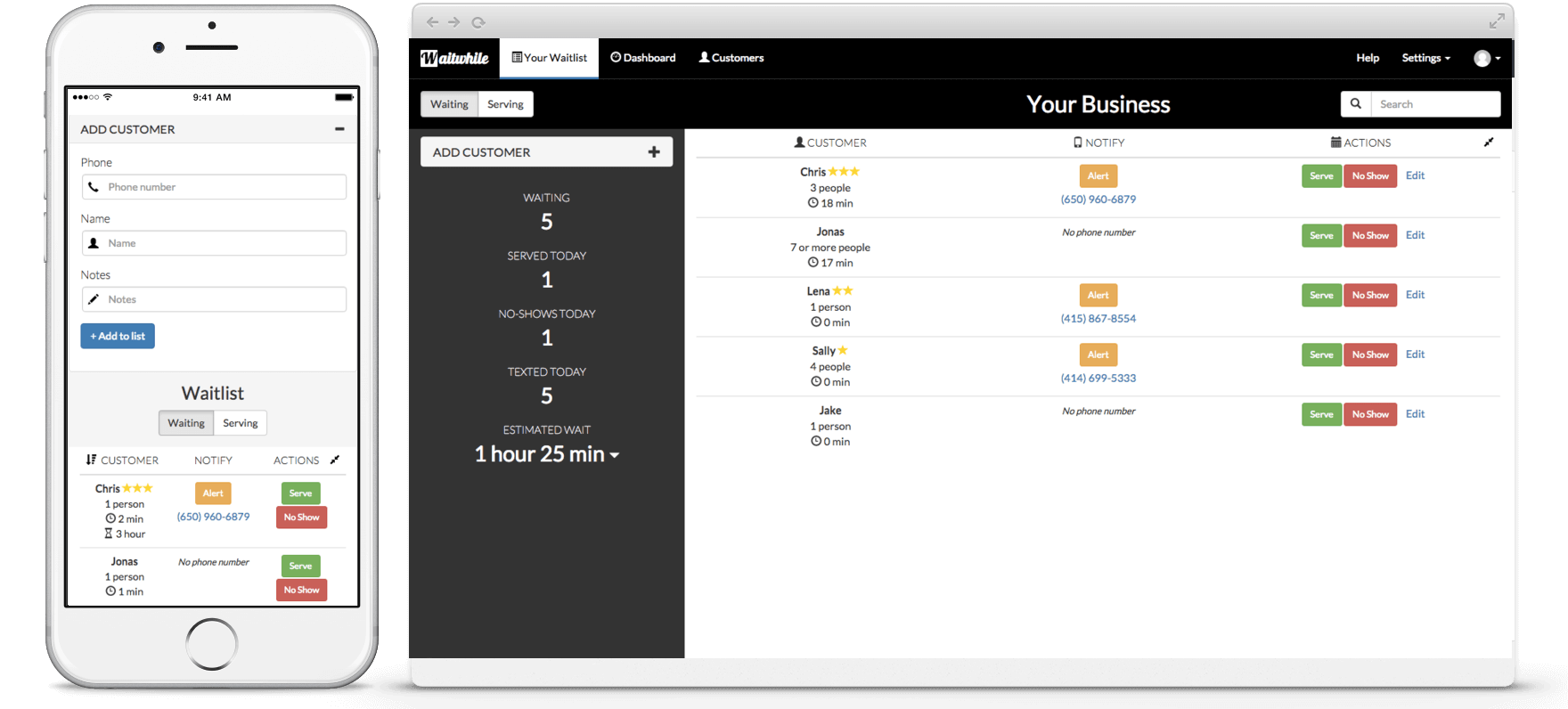Switch to Serving view on phone
1568x709 pixels.
(241, 423)
